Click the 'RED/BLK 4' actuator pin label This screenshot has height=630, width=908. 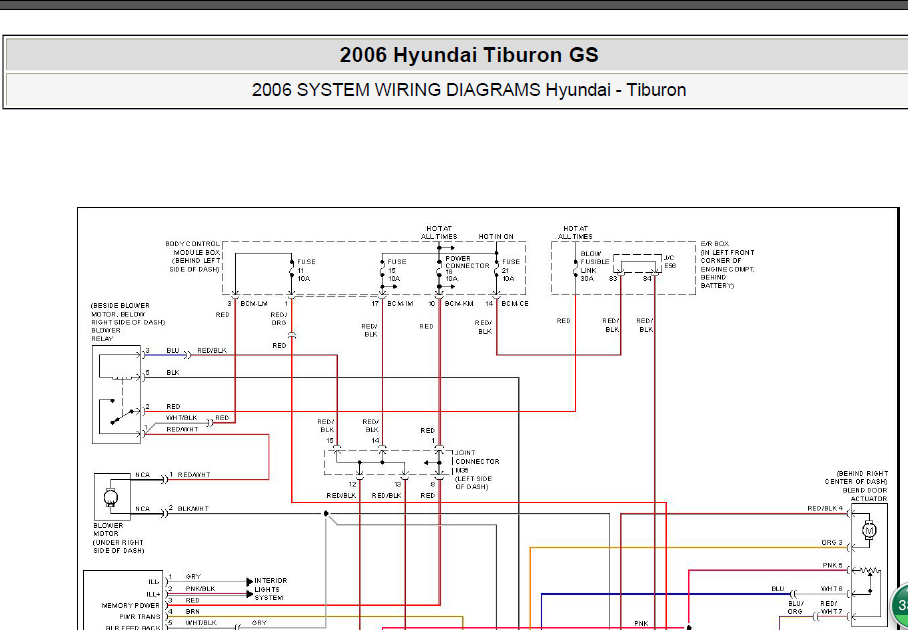pos(825,509)
